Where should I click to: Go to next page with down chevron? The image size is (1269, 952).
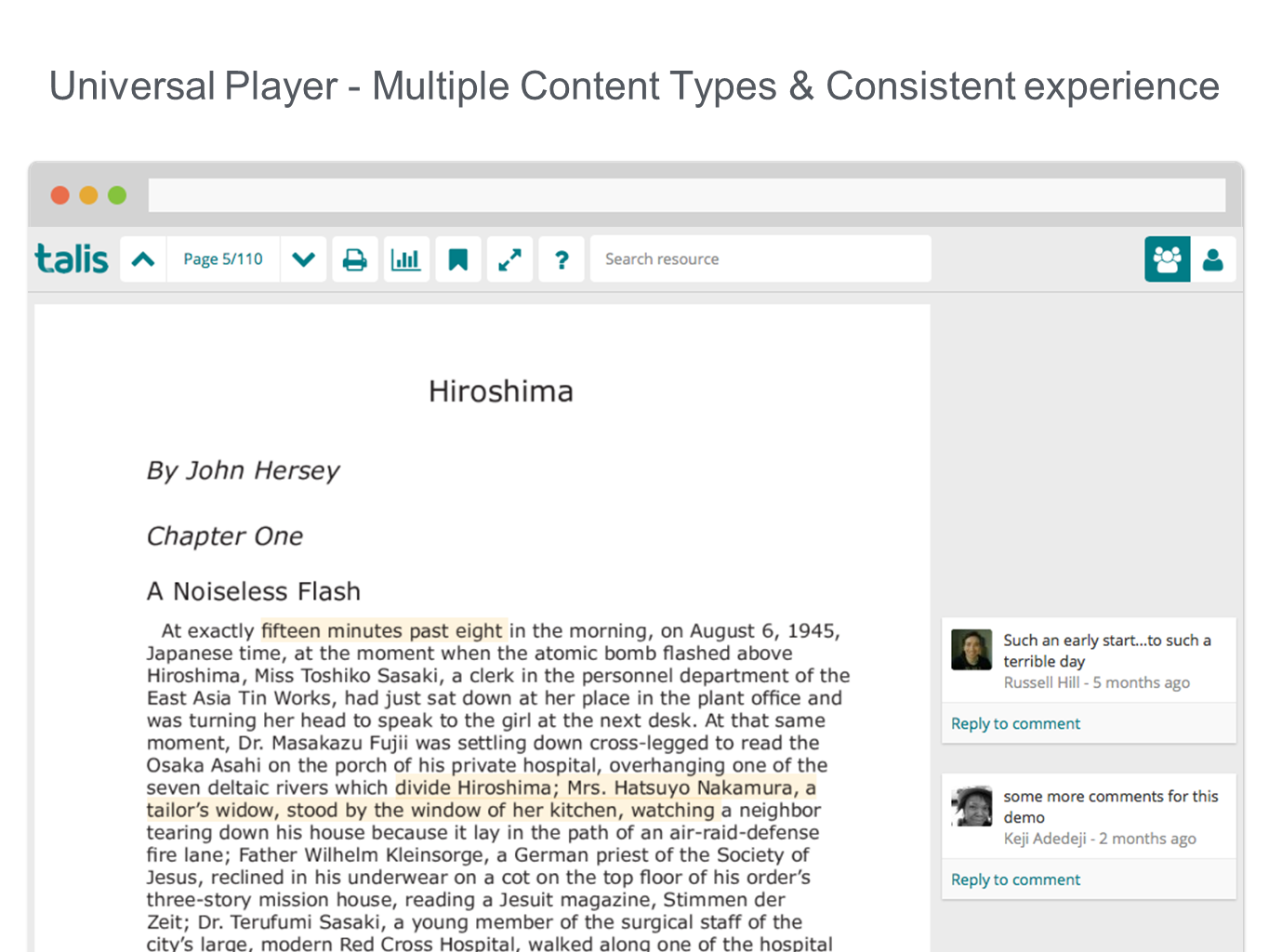(x=303, y=259)
